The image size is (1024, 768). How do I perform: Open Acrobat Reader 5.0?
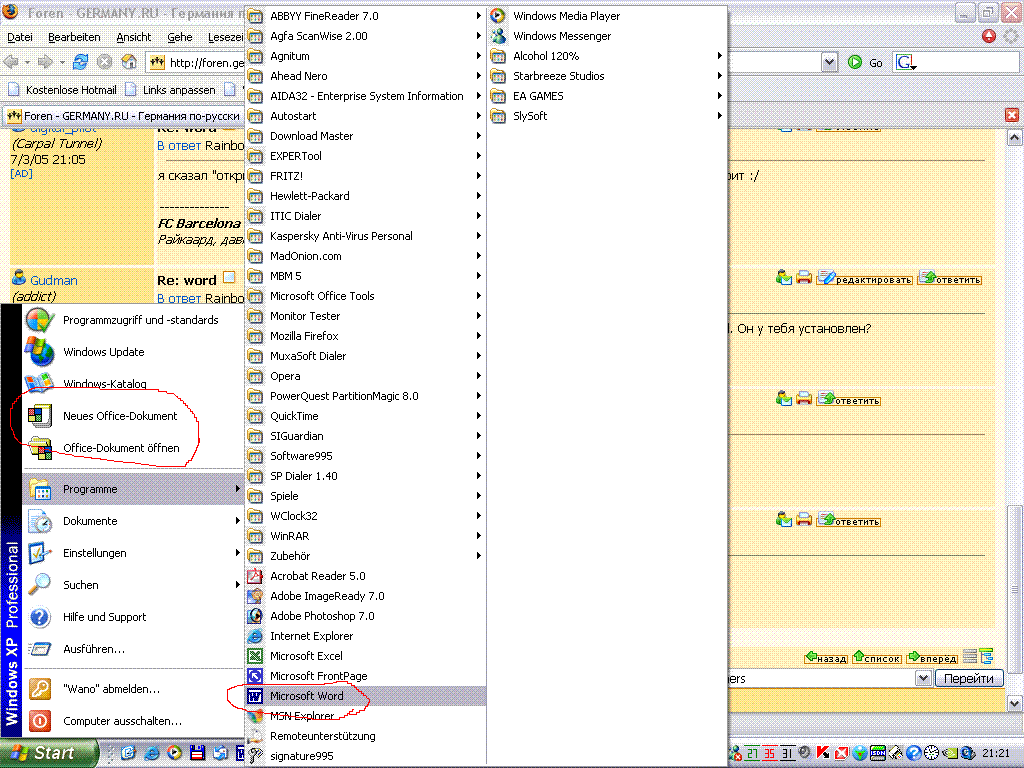[366, 576]
